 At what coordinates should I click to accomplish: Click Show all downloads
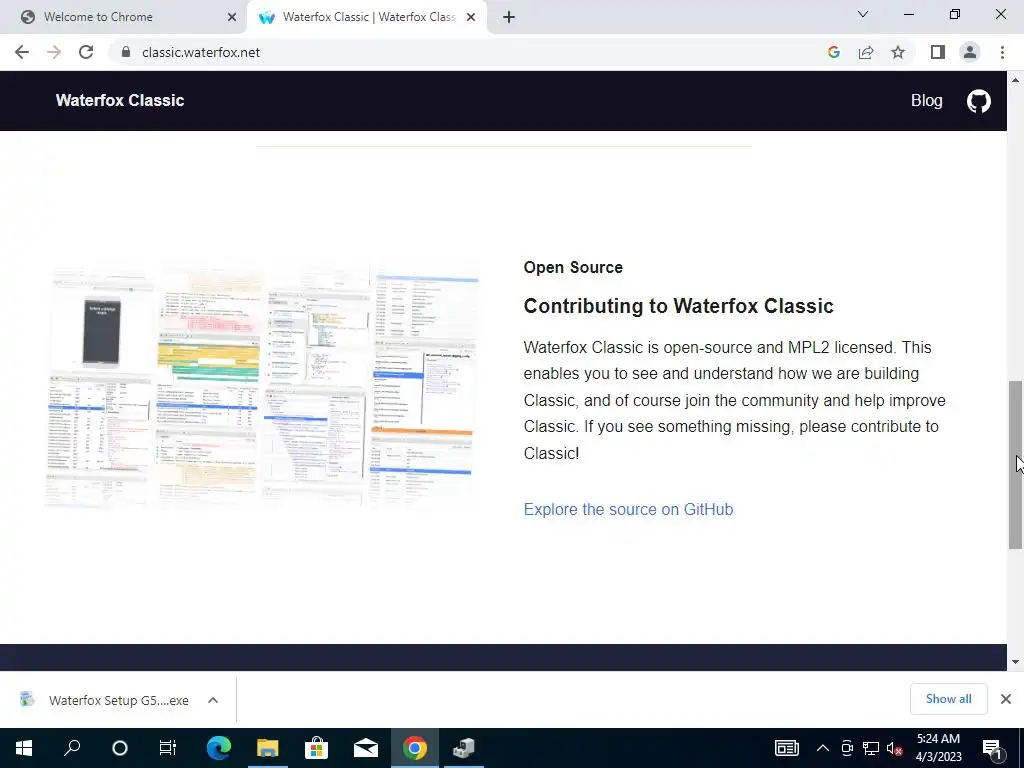point(948,699)
